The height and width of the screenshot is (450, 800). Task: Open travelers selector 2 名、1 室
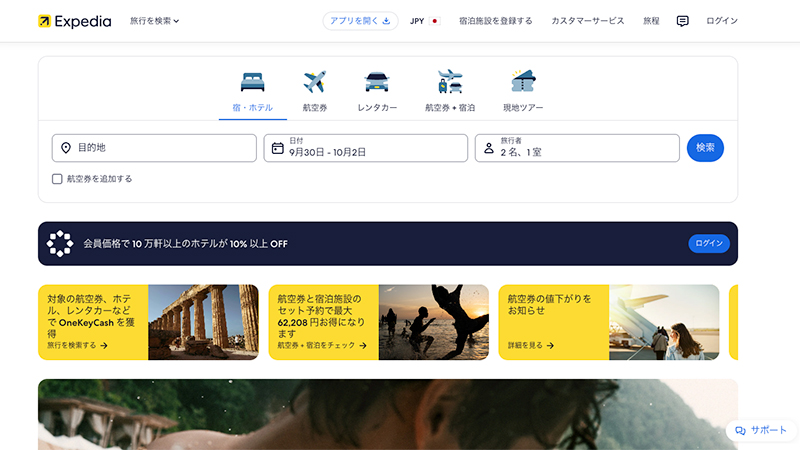(x=577, y=148)
